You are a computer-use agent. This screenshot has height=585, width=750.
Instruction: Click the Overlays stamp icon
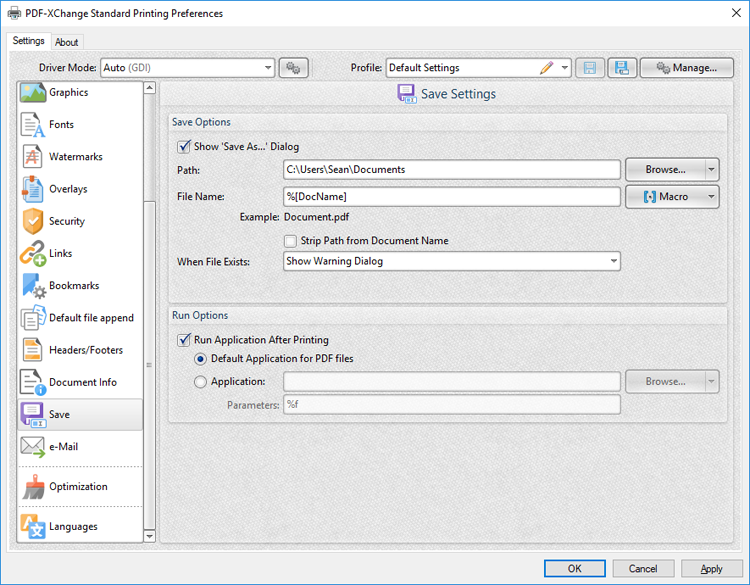point(33,189)
